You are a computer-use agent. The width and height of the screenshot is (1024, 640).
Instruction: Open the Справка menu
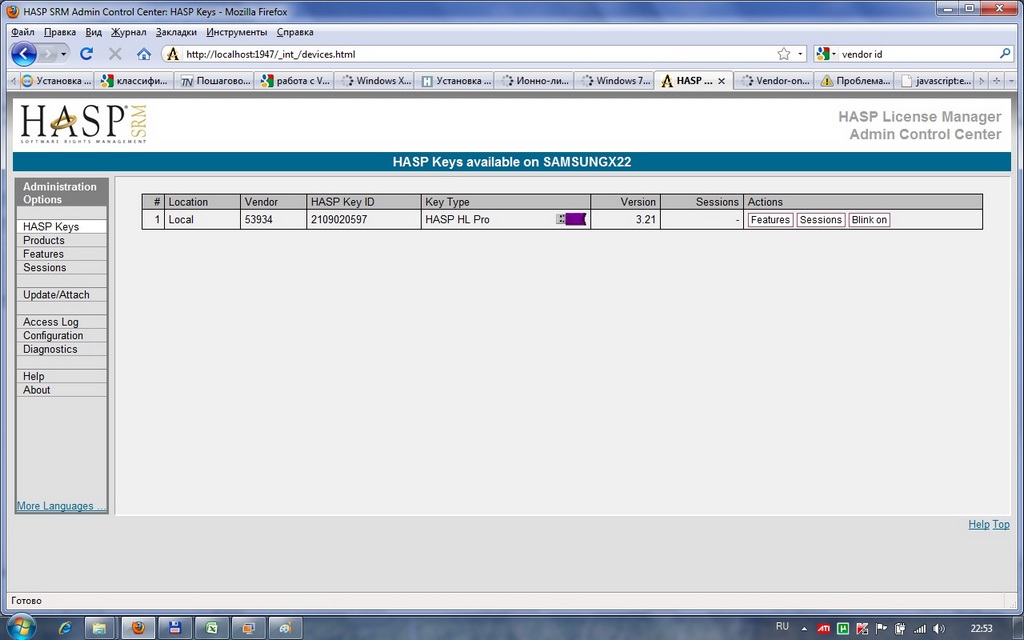coord(295,32)
